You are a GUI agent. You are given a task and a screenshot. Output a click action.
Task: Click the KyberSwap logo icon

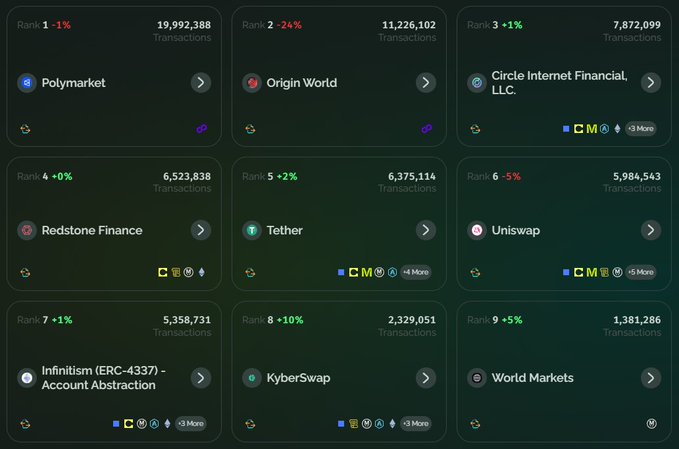click(252, 378)
